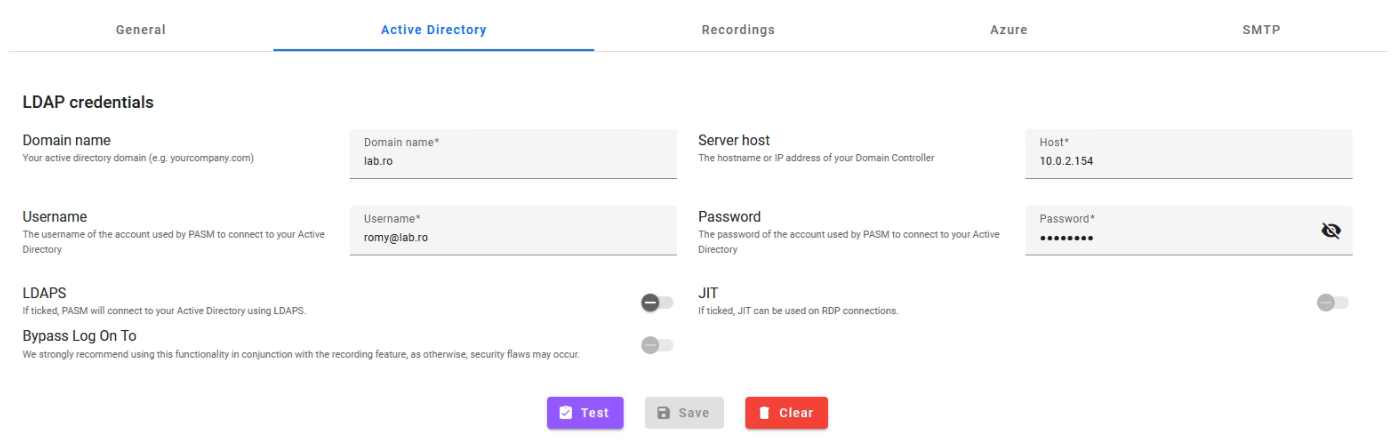Open the SMTP tab
Viewport: 1395px width, 442px height.
tap(1261, 30)
